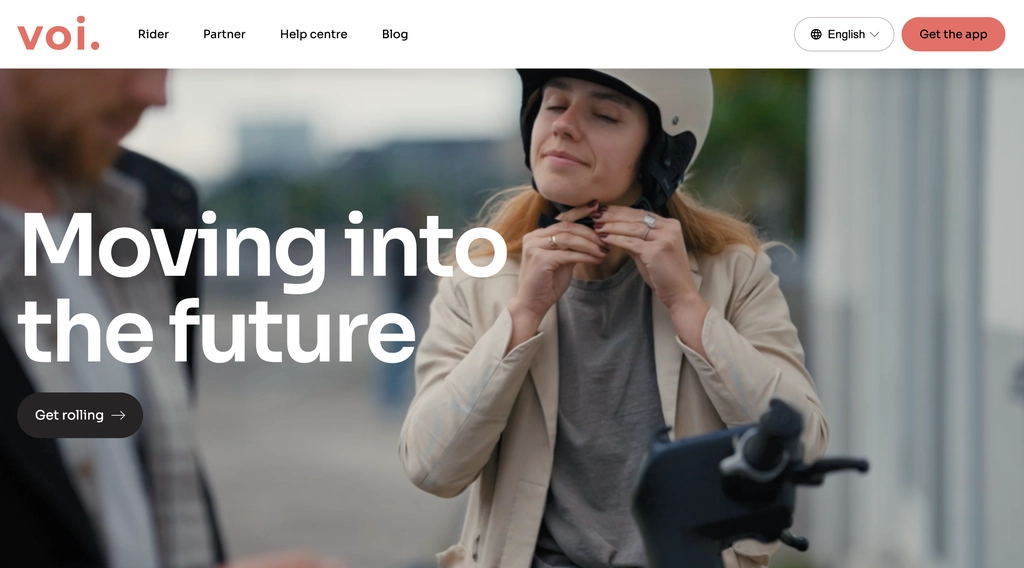
Task: Open the Rider menu item
Action: click(153, 34)
